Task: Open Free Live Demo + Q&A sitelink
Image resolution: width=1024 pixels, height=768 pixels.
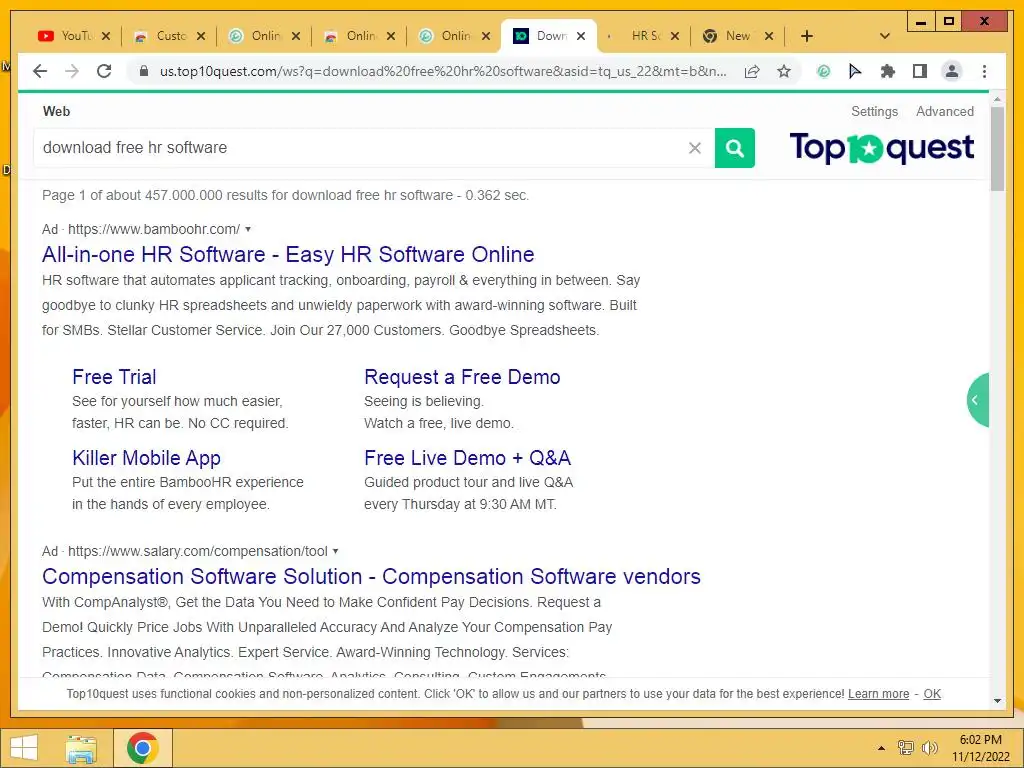Action: [x=467, y=458]
